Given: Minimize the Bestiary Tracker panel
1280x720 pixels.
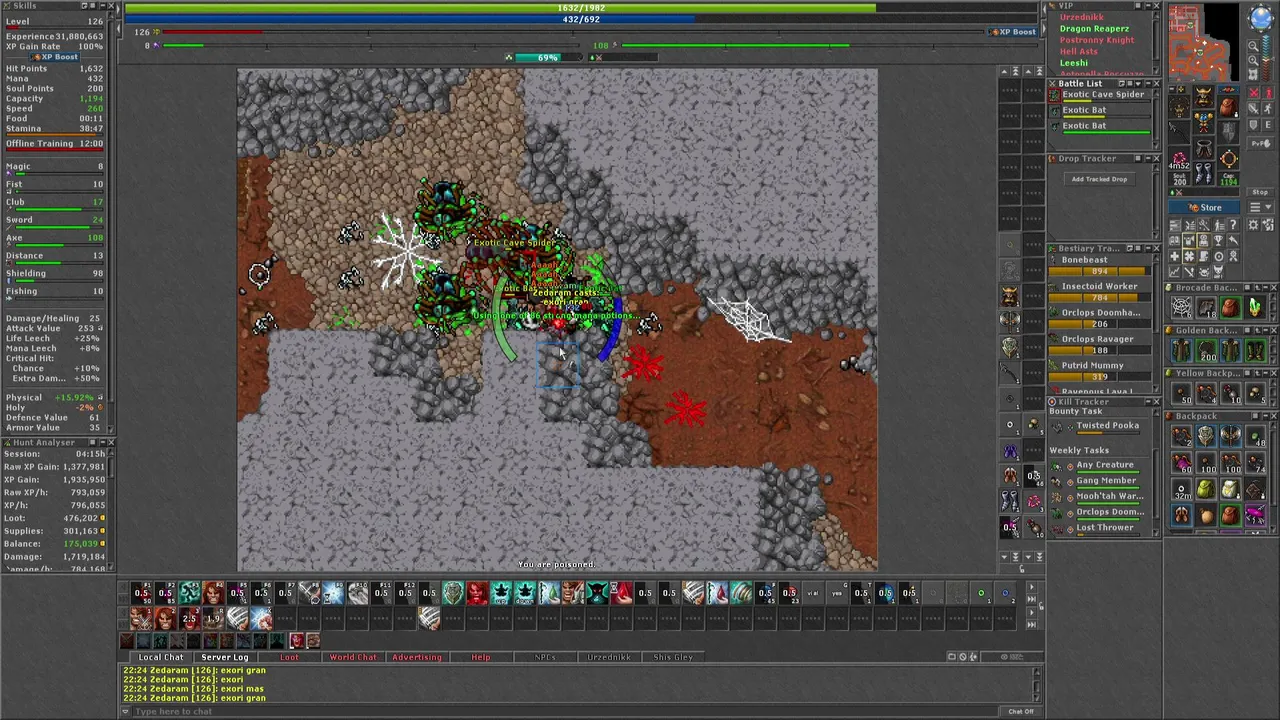Looking at the screenshot, I should pos(1148,248).
